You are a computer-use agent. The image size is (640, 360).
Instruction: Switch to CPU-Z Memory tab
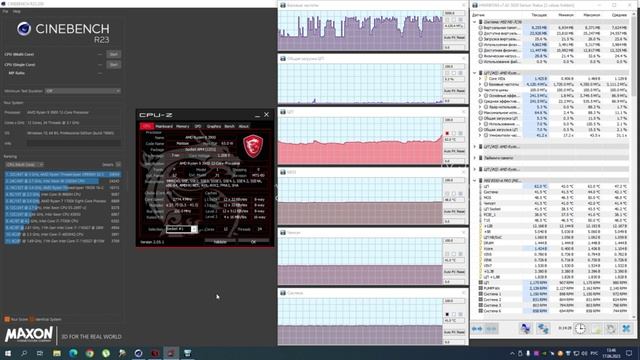[x=182, y=126]
